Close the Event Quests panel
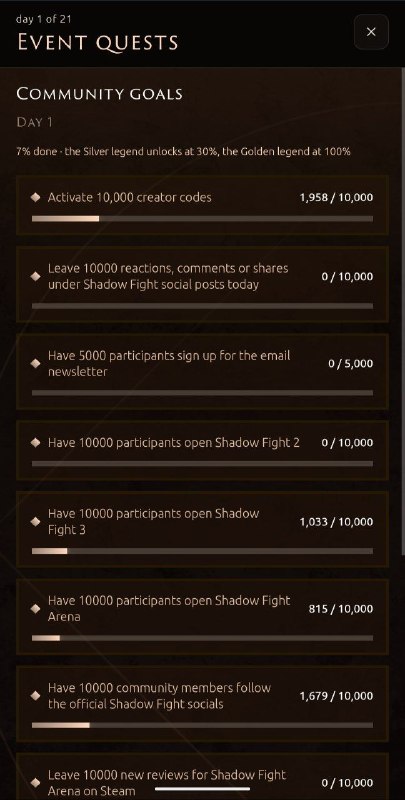405x800 pixels. pos(371,32)
